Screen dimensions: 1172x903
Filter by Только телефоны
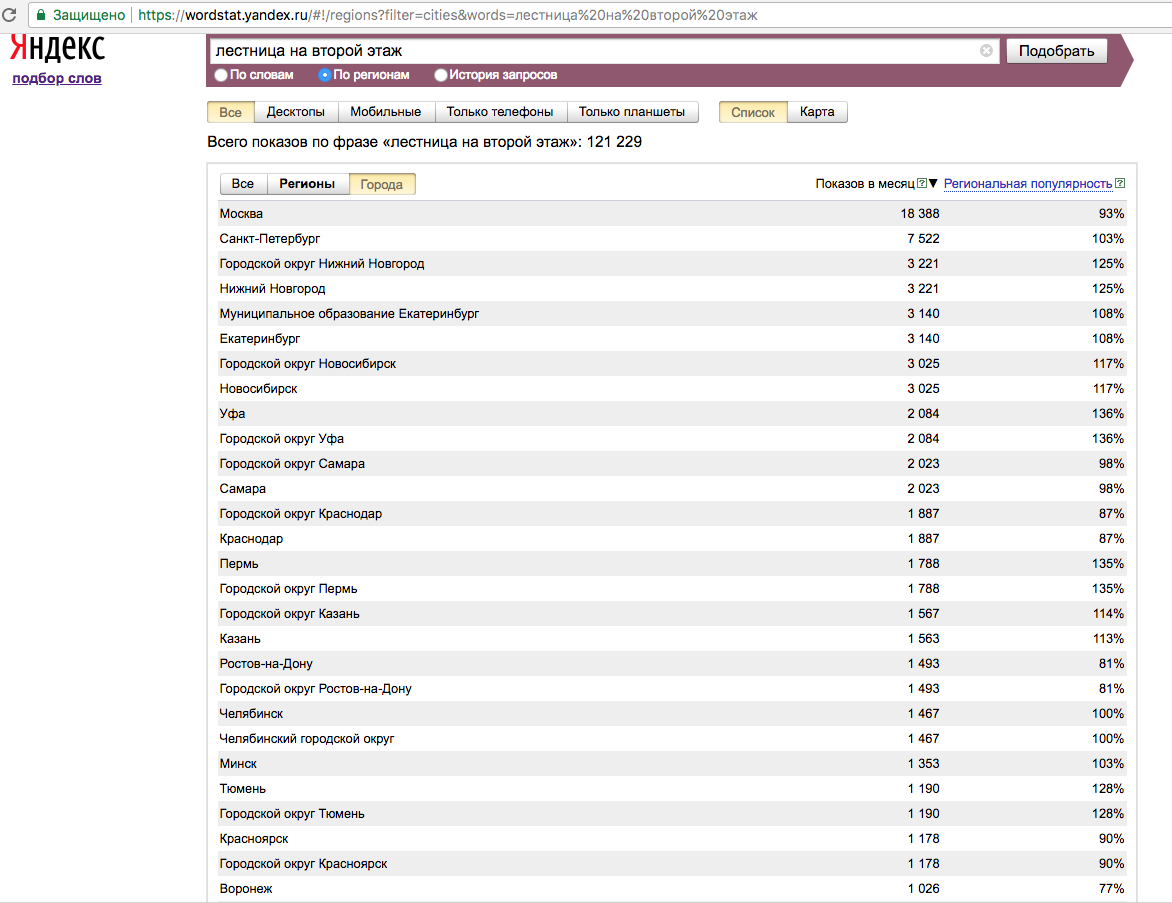pyautogui.click(x=500, y=112)
